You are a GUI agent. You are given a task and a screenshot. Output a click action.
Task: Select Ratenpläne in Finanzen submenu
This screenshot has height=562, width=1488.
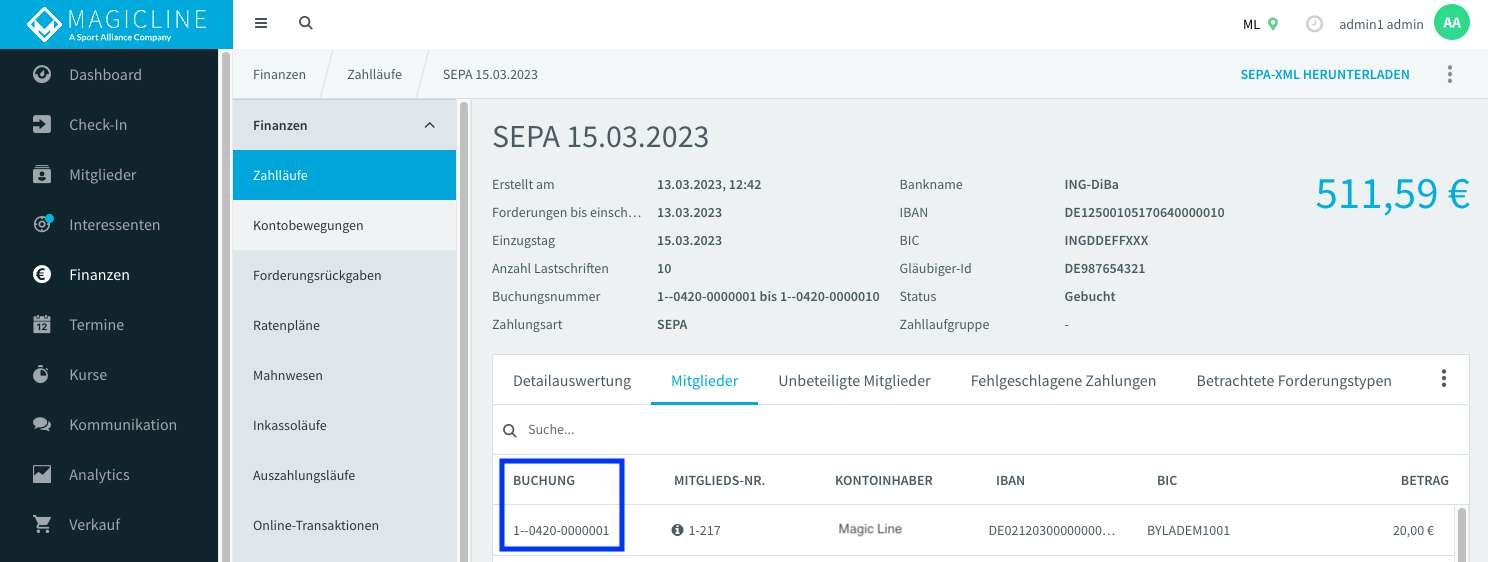click(344, 325)
